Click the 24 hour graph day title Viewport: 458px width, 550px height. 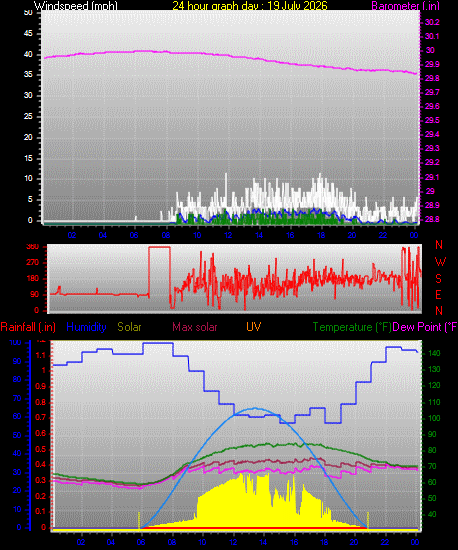pos(250,6)
